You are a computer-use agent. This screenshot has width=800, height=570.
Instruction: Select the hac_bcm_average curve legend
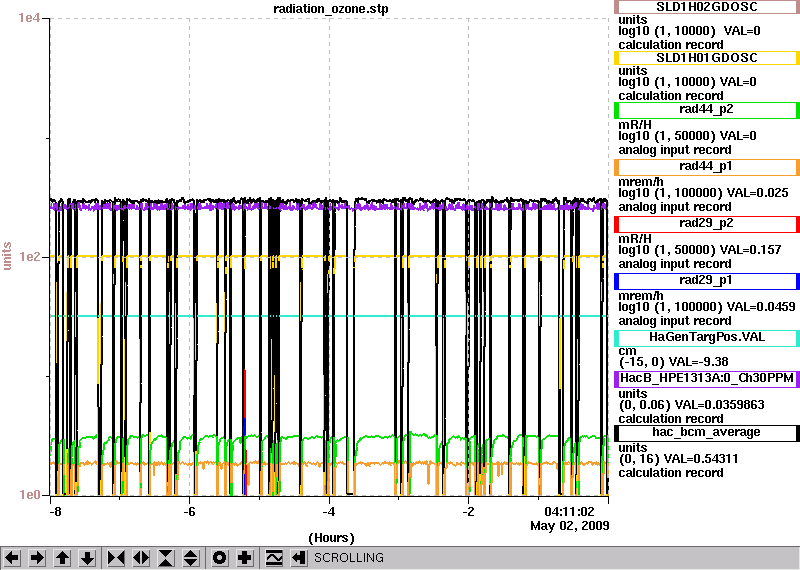point(707,432)
